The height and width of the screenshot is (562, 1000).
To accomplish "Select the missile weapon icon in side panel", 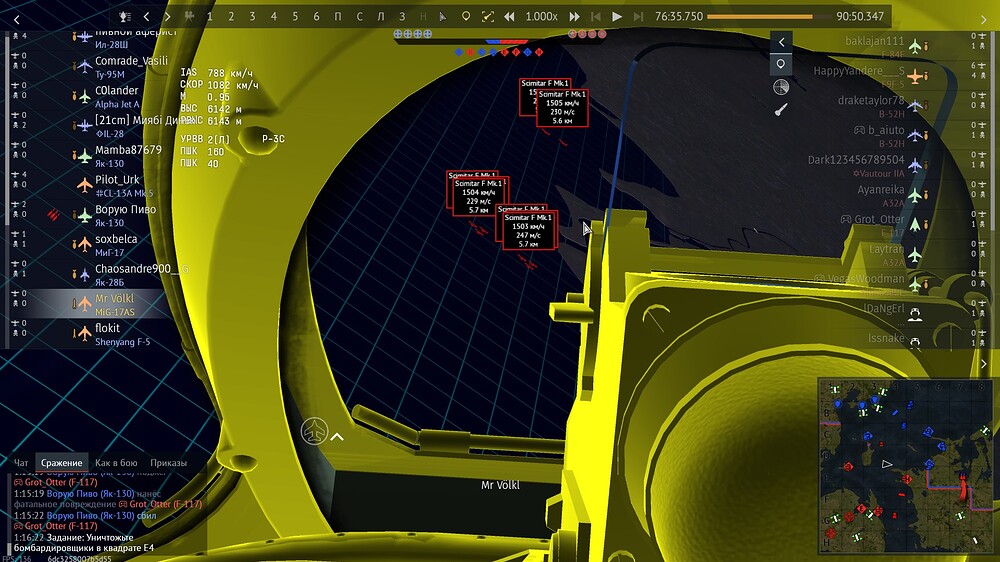I will pos(781,110).
